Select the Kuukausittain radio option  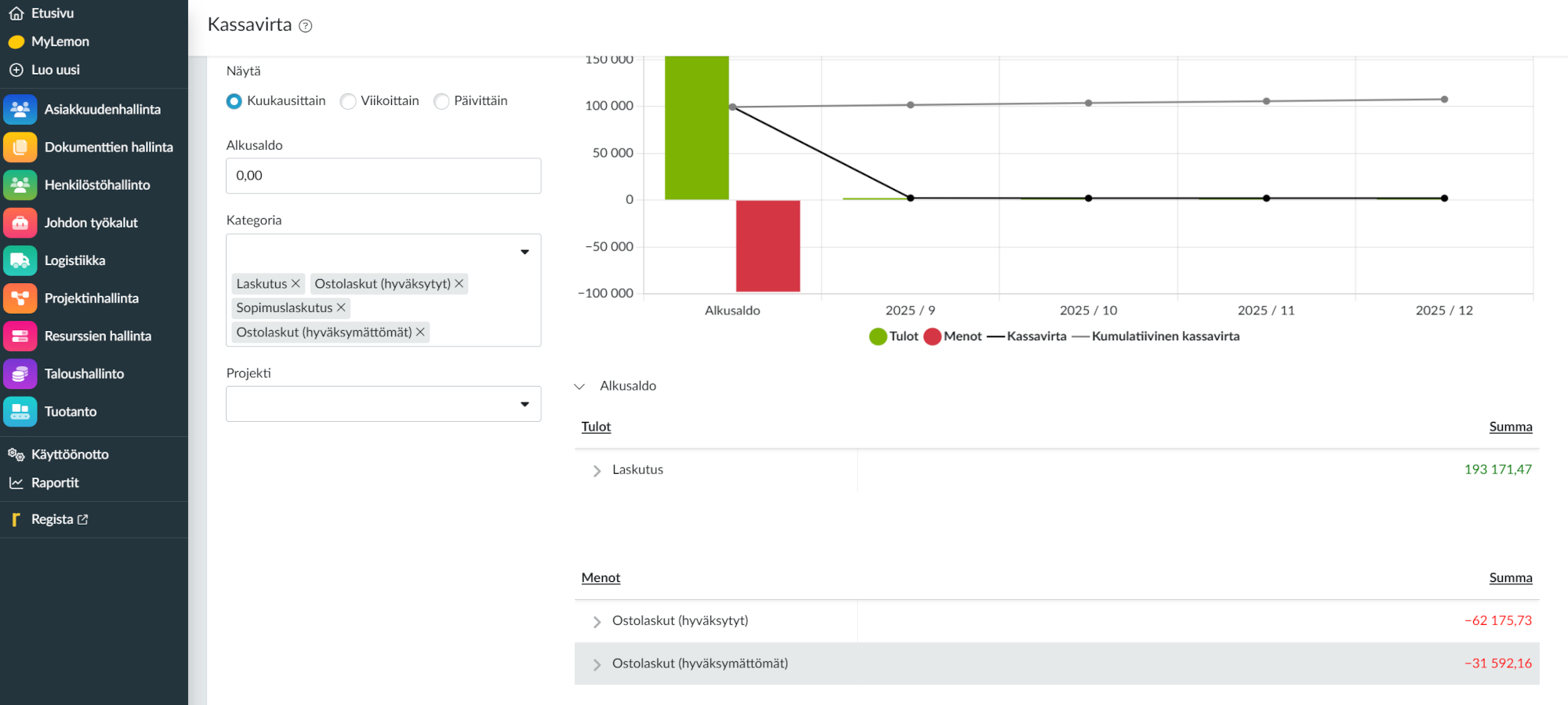[x=234, y=101]
